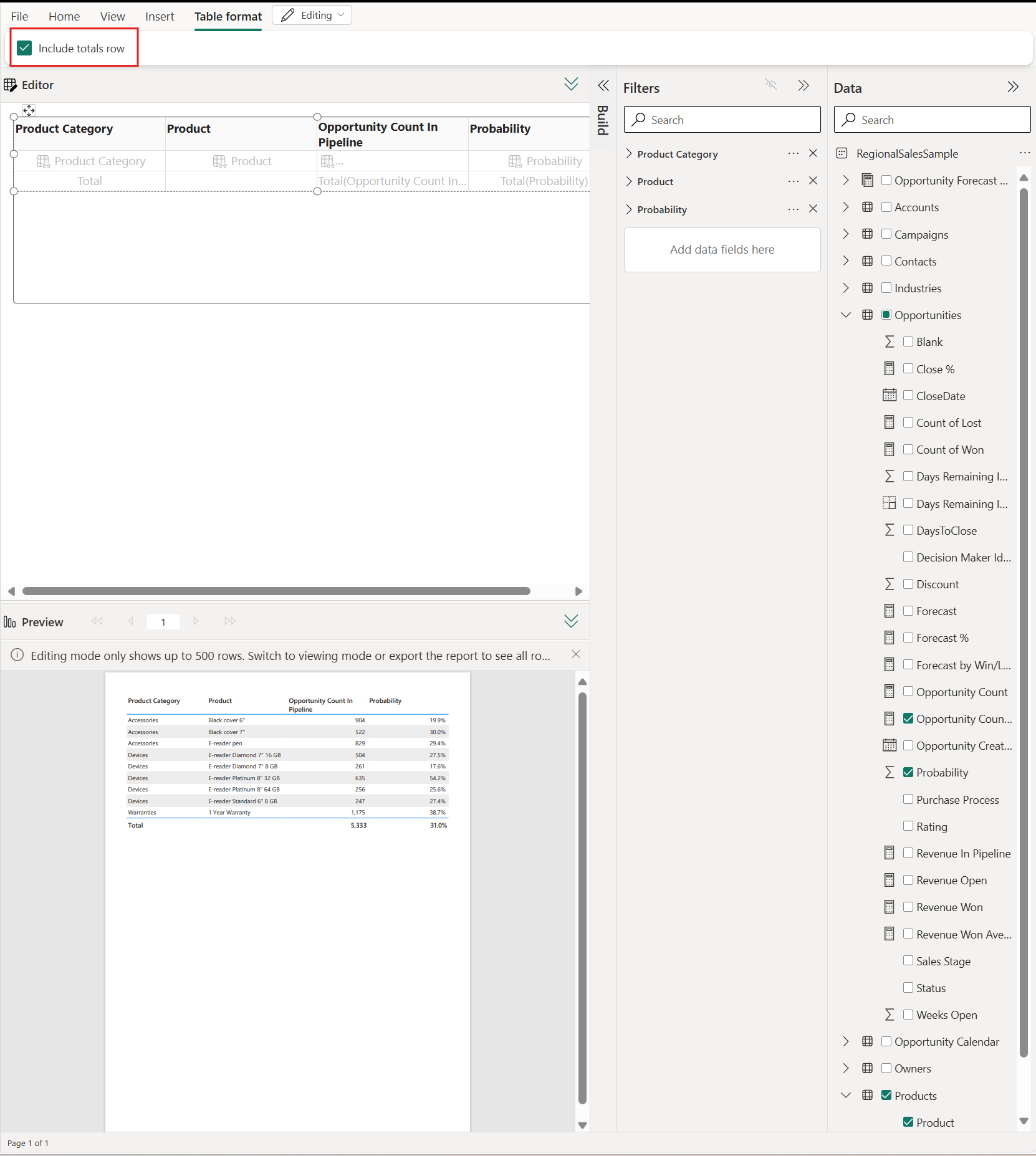Open more options for the Probability filter
The image size is (1036, 1156).
click(793, 209)
